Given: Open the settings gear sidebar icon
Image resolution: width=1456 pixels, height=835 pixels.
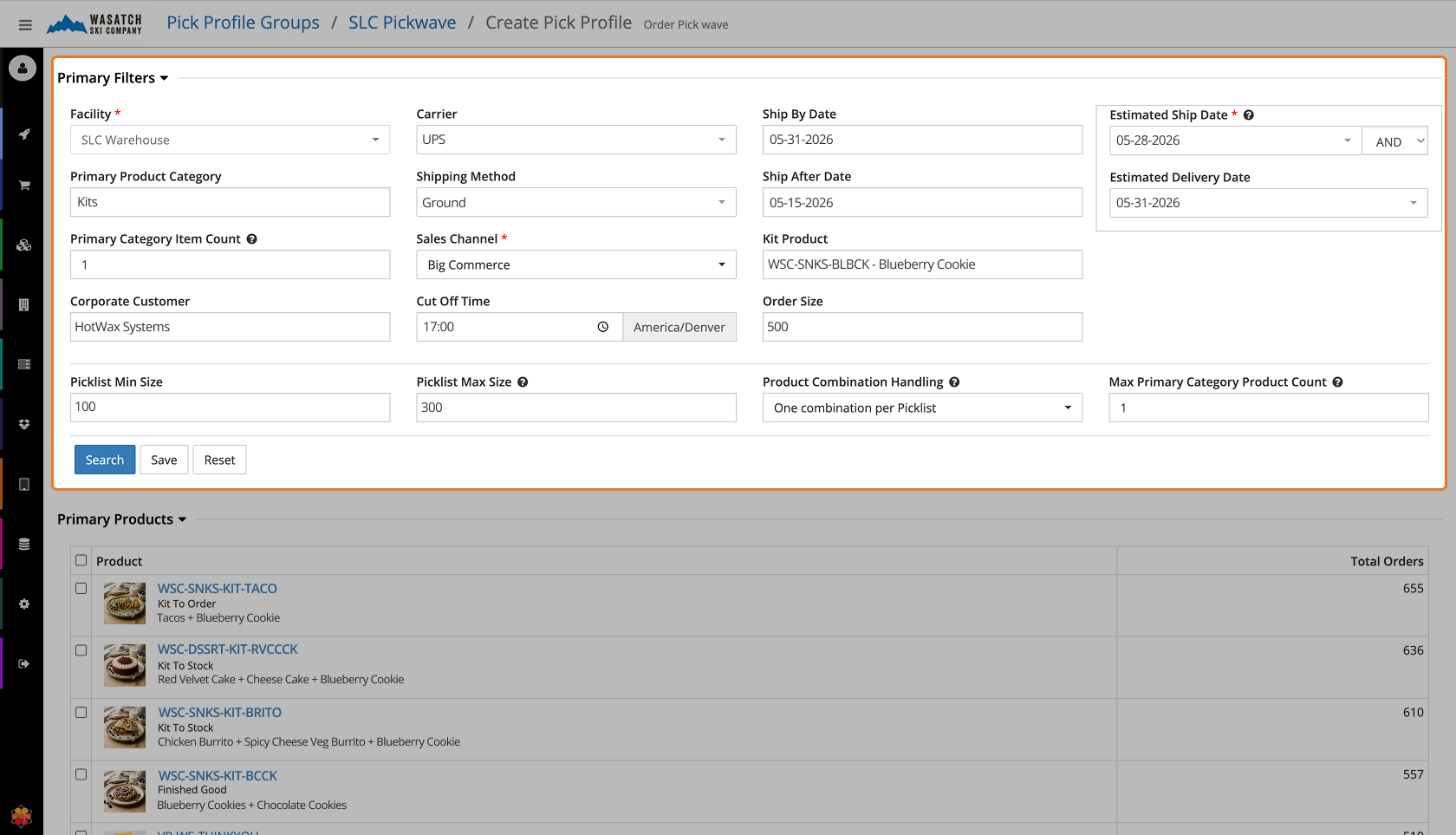Looking at the screenshot, I should 24,603.
